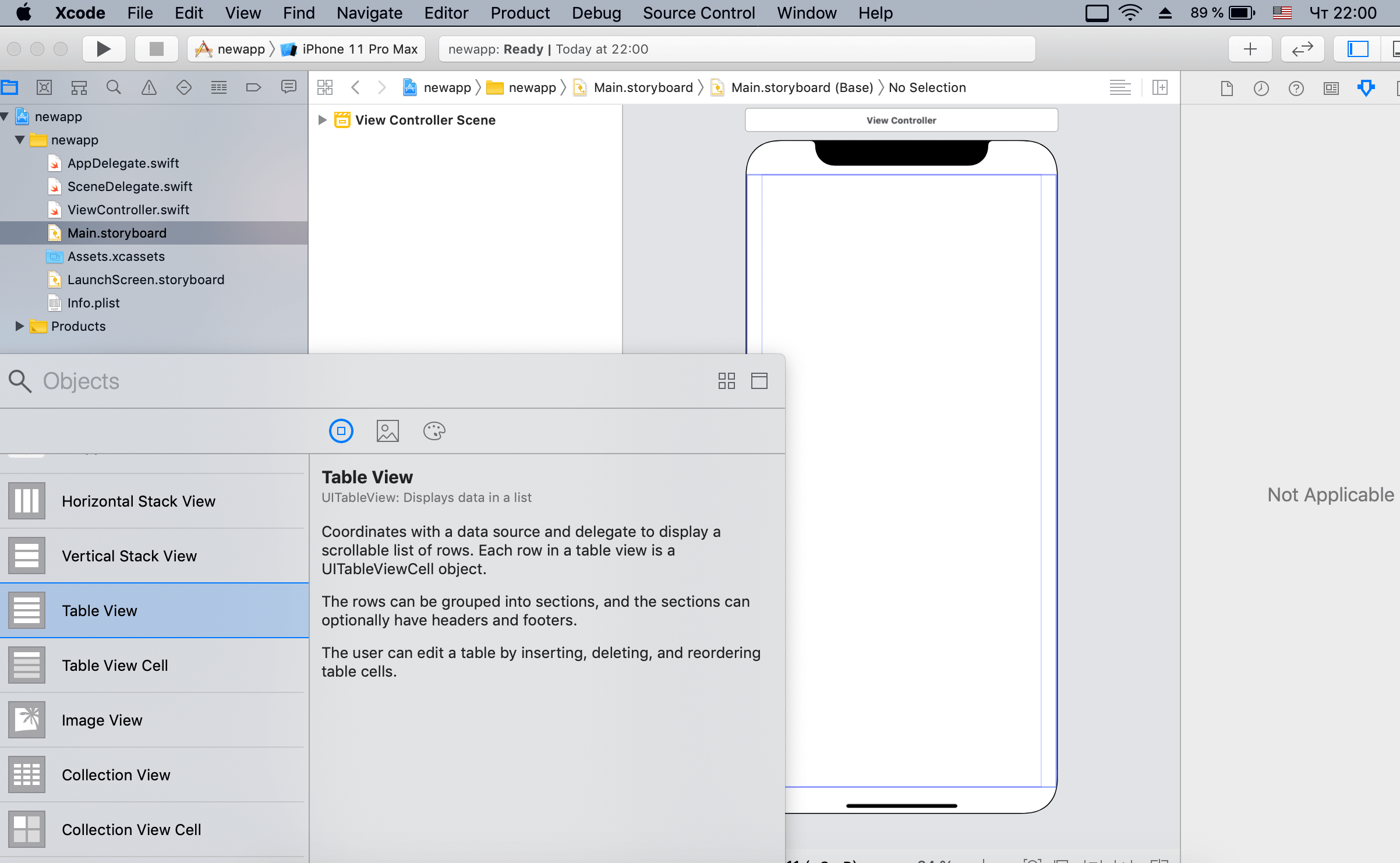Image resolution: width=1400 pixels, height=863 pixels.
Task: Open the Test navigator diamond icon
Action: pyautogui.click(x=184, y=88)
